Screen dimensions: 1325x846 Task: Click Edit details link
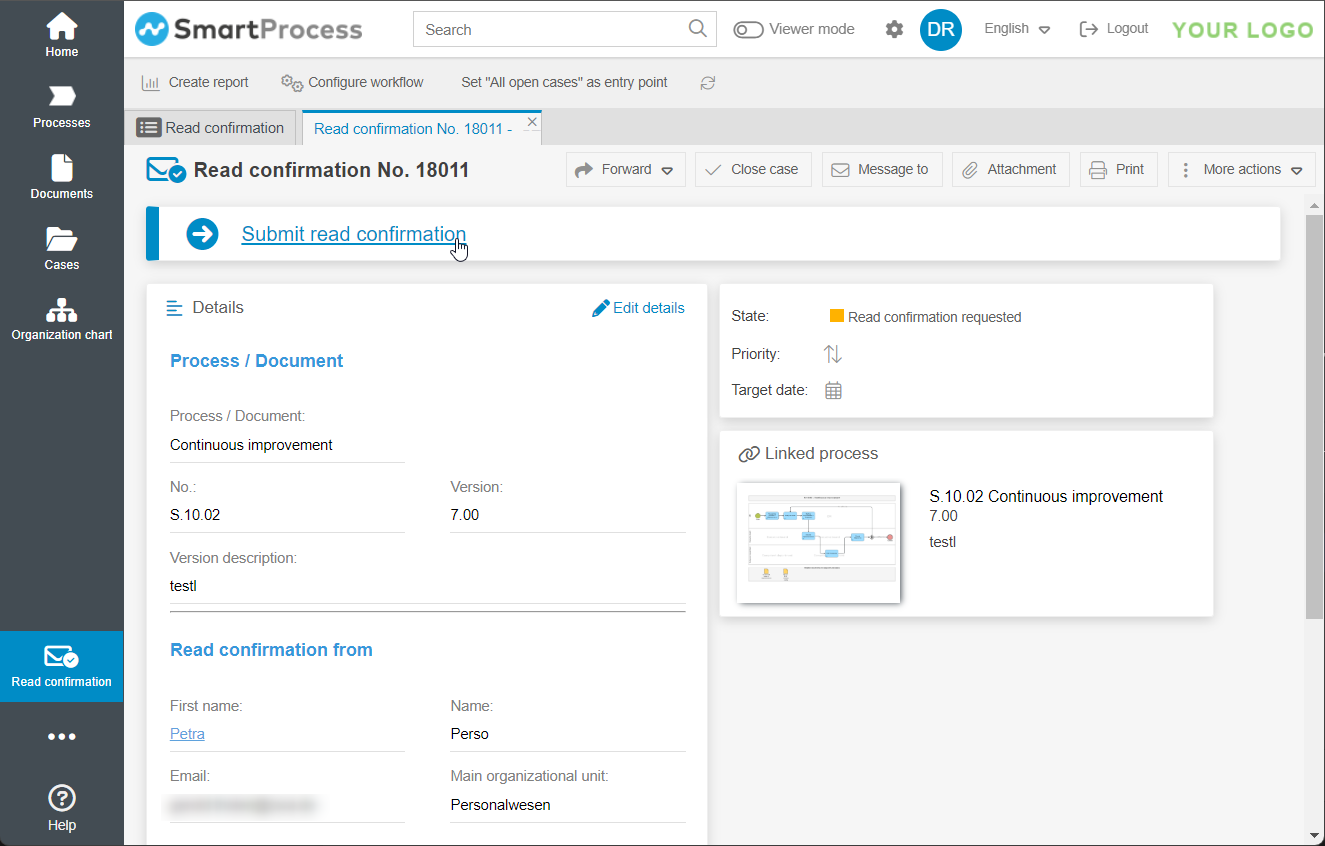638,308
